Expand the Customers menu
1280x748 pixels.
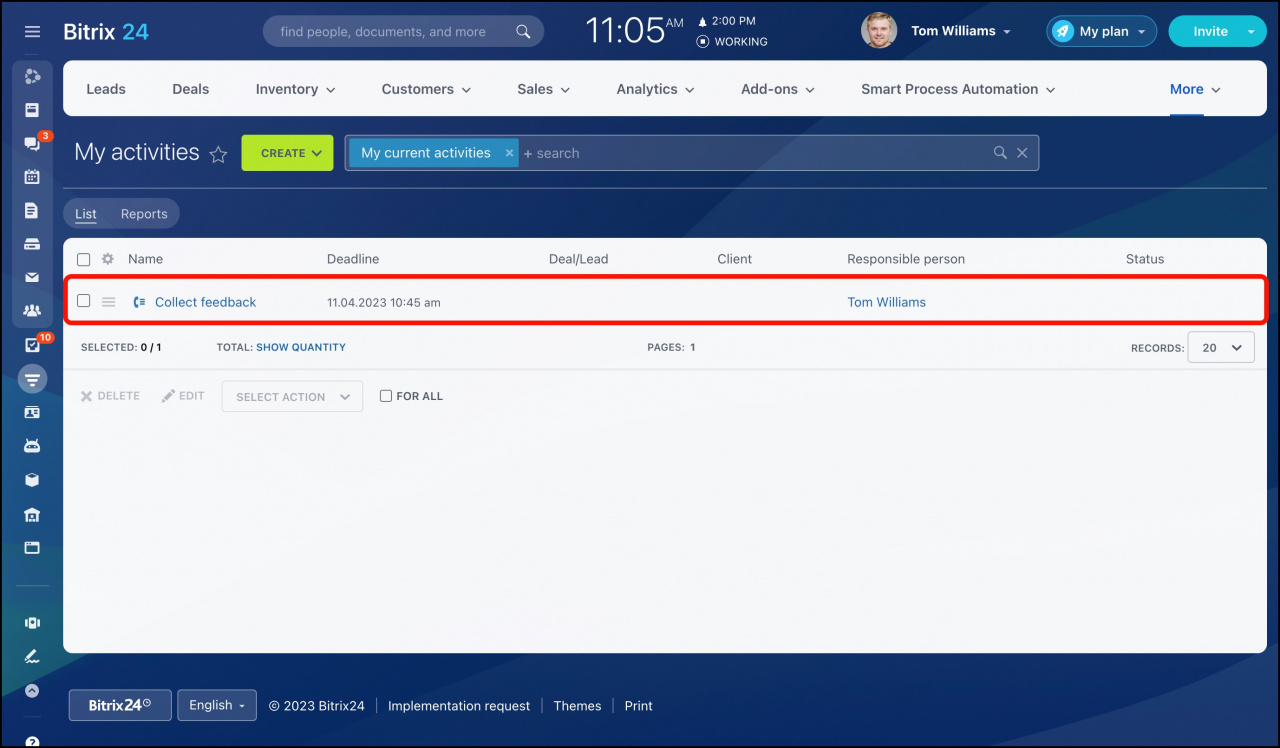coord(426,89)
